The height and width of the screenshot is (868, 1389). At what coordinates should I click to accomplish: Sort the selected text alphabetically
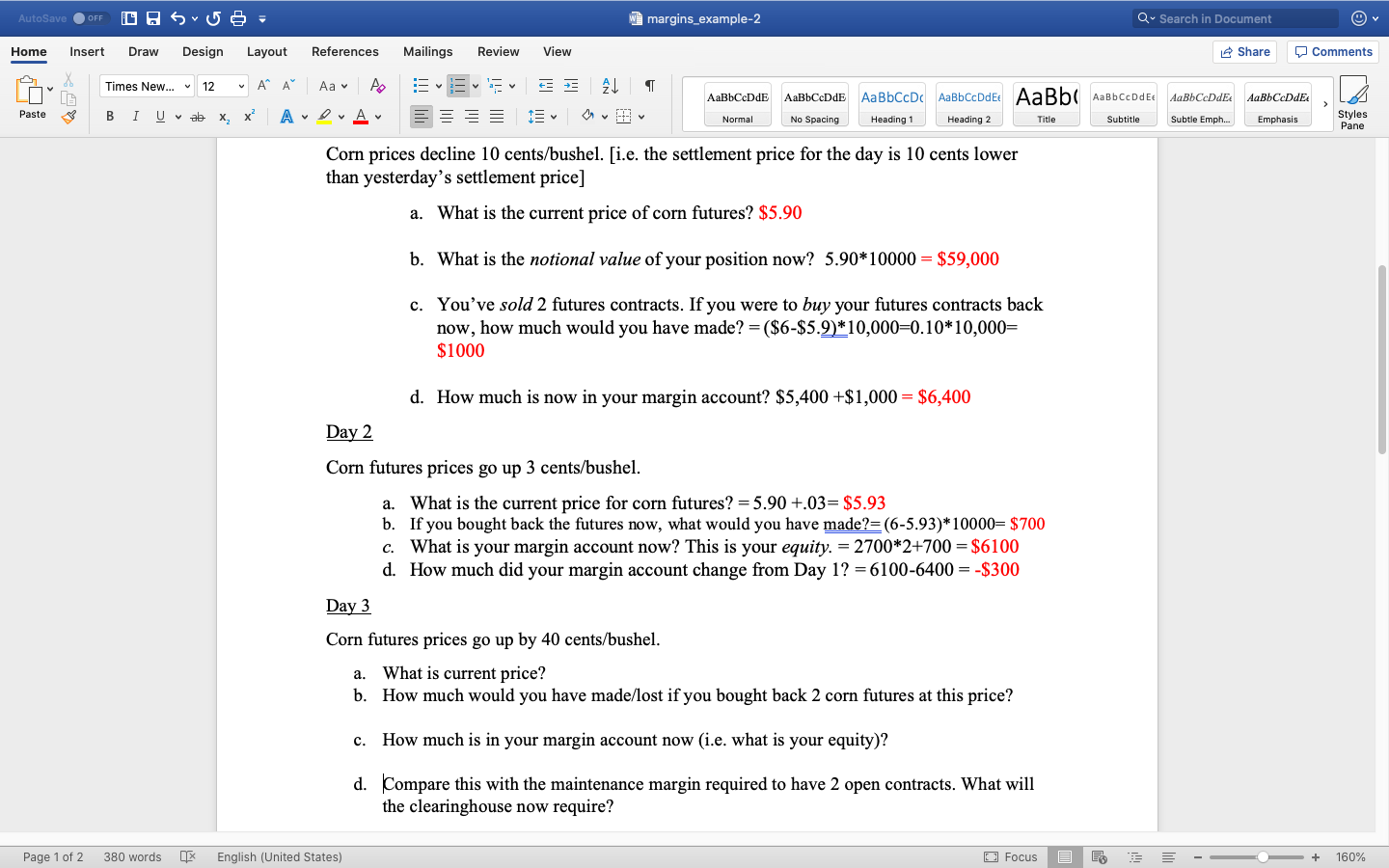click(x=609, y=86)
